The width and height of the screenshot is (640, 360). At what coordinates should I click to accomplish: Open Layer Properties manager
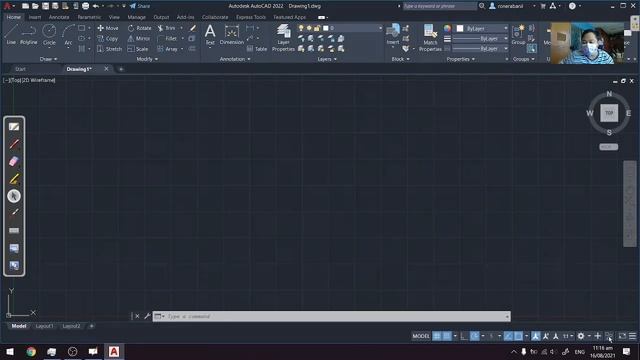[x=283, y=38]
